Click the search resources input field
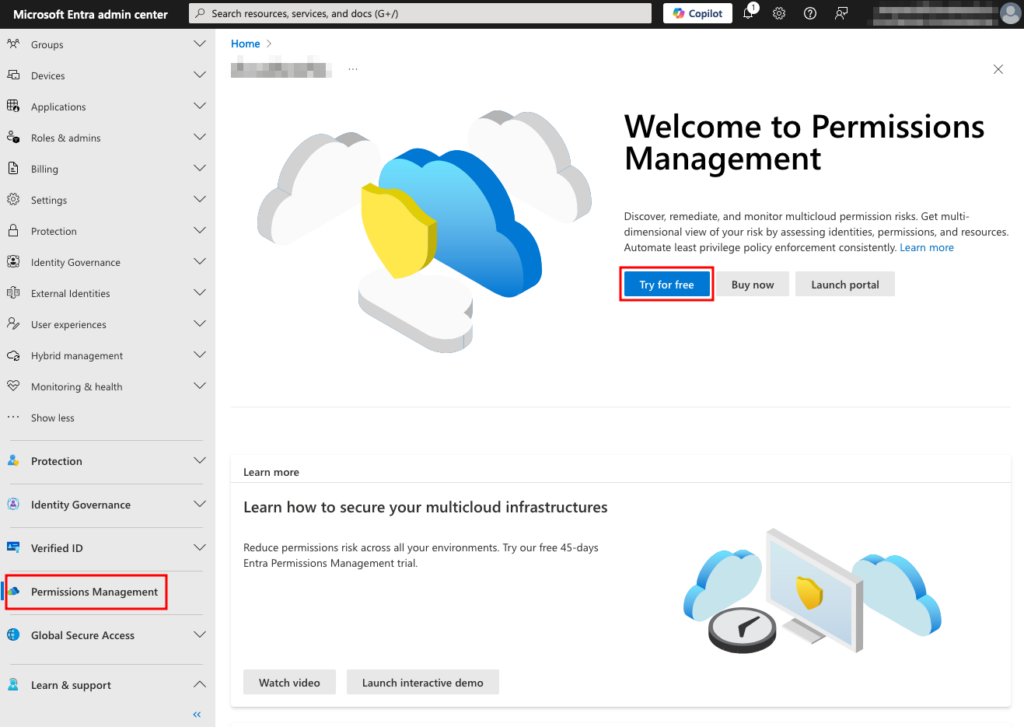This screenshot has height=727, width=1024. pyautogui.click(x=420, y=13)
